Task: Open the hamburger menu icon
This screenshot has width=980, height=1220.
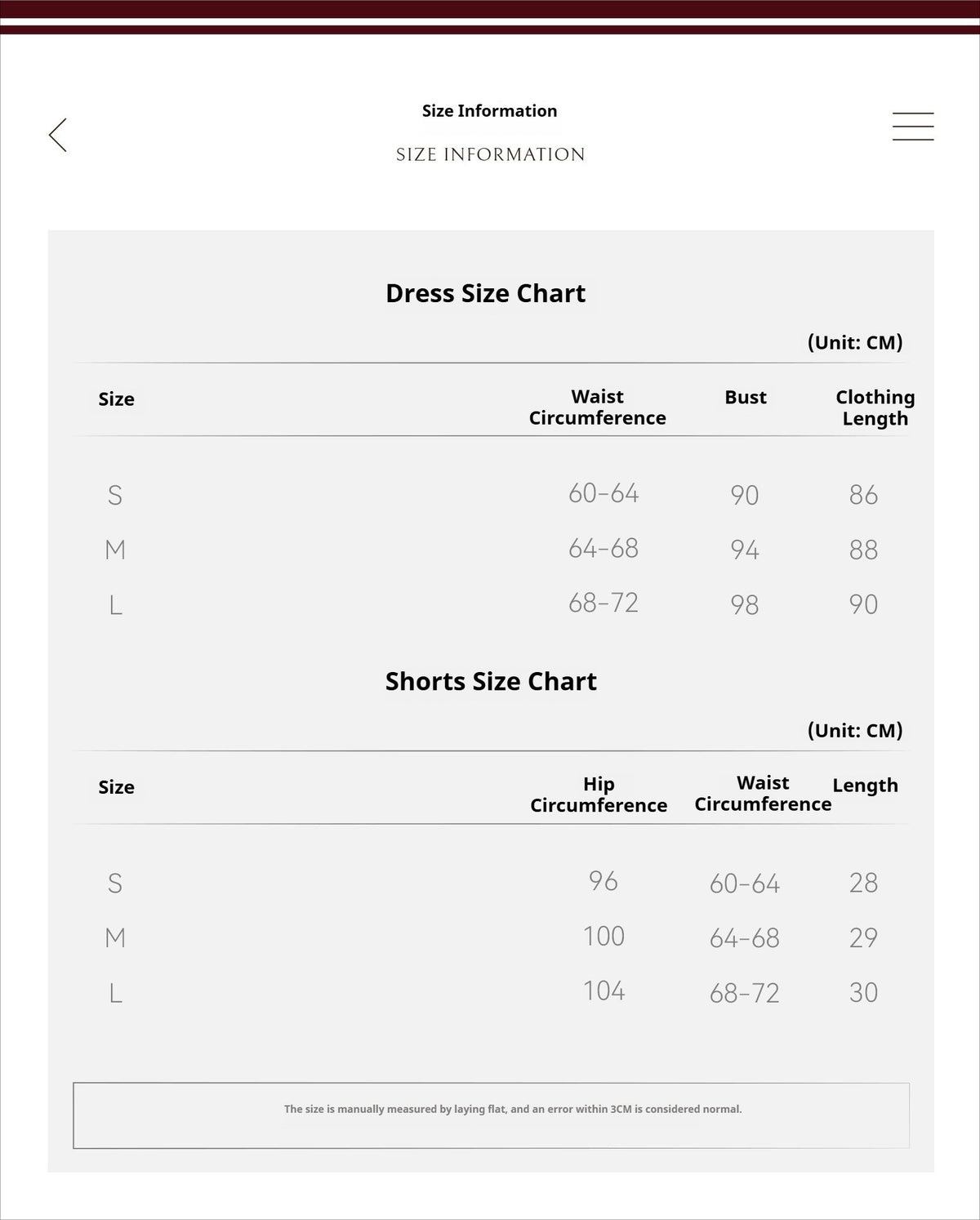Action: [x=913, y=127]
